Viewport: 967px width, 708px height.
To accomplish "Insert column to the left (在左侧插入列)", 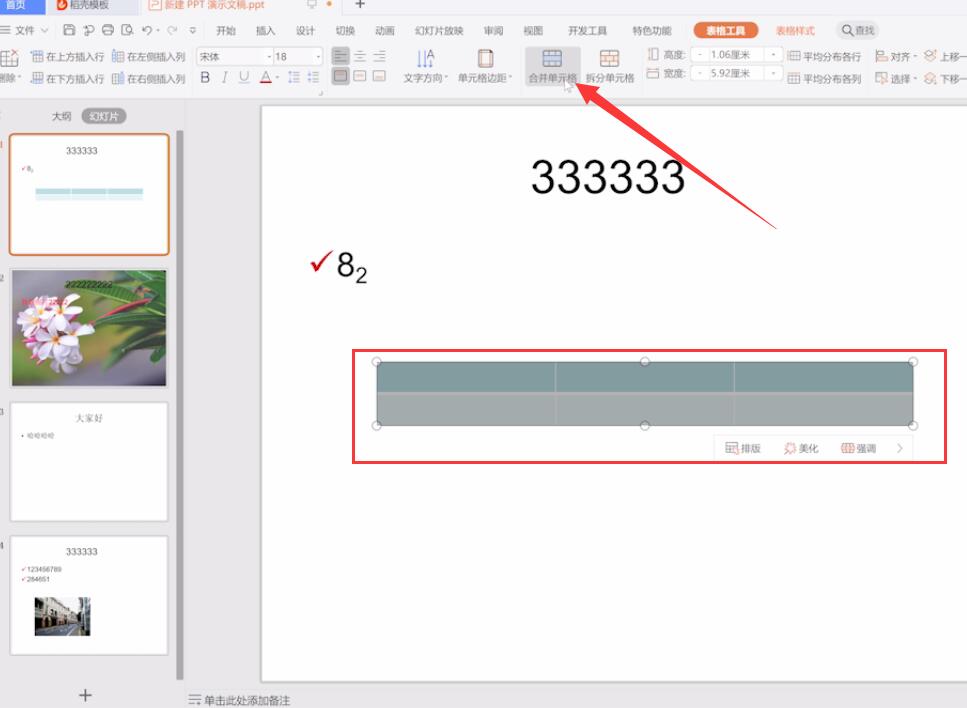I will [x=149, y=57].
